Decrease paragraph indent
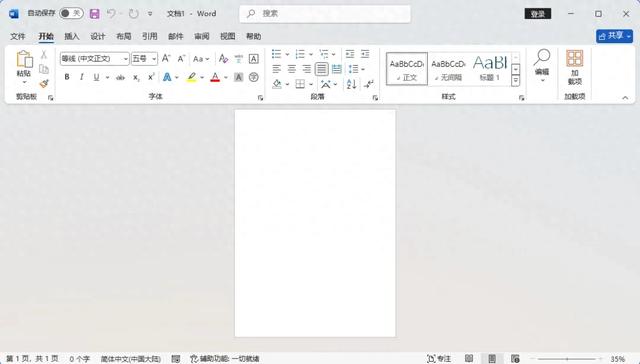Screen dimensions: 640x364 click(x=350, y=54)
